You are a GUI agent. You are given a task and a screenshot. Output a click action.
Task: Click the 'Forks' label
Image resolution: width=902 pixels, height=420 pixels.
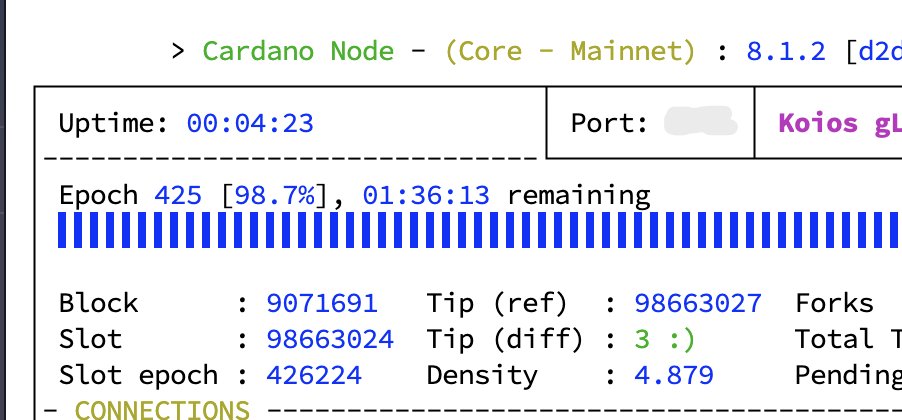coord(834,303)
